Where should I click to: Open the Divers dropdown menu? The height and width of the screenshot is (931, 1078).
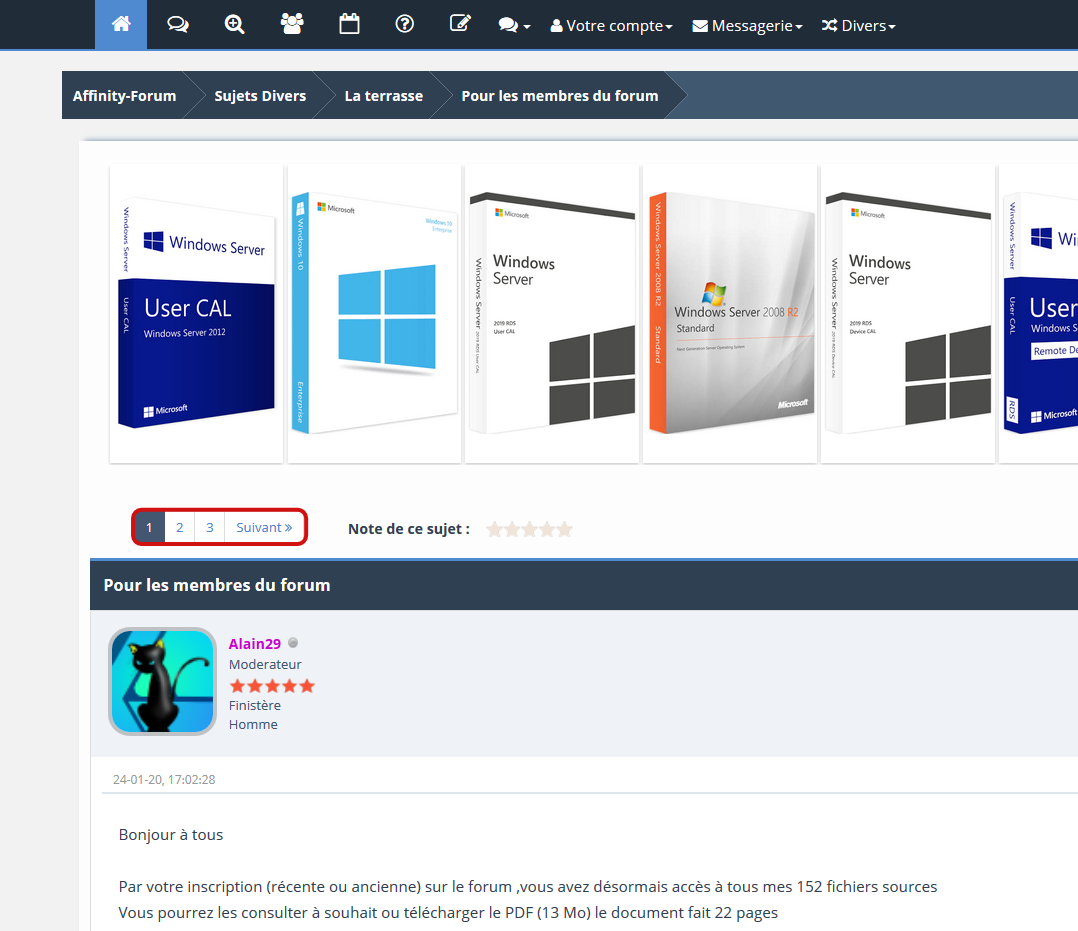[x=858, y=26]
